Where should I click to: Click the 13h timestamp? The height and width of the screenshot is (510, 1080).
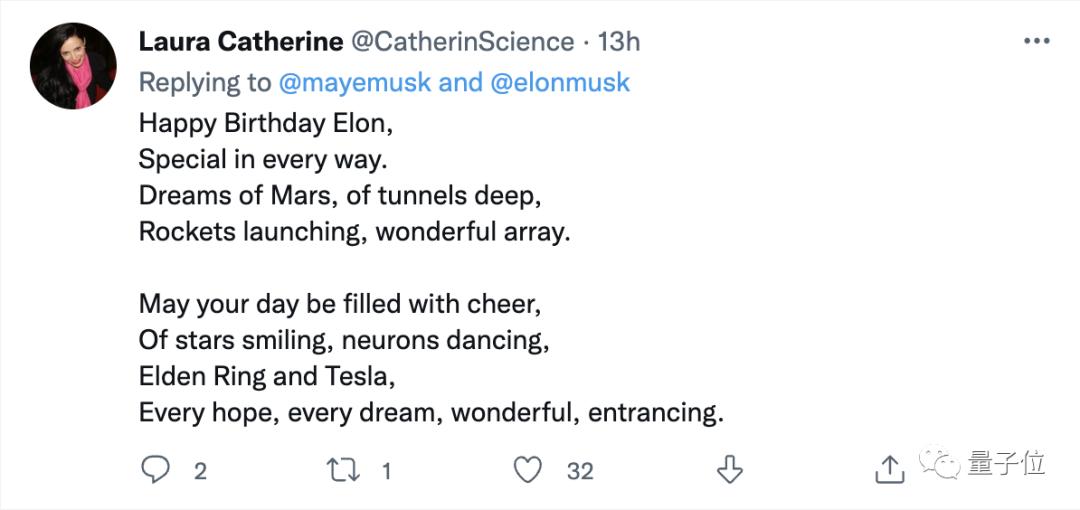point(618,42)
